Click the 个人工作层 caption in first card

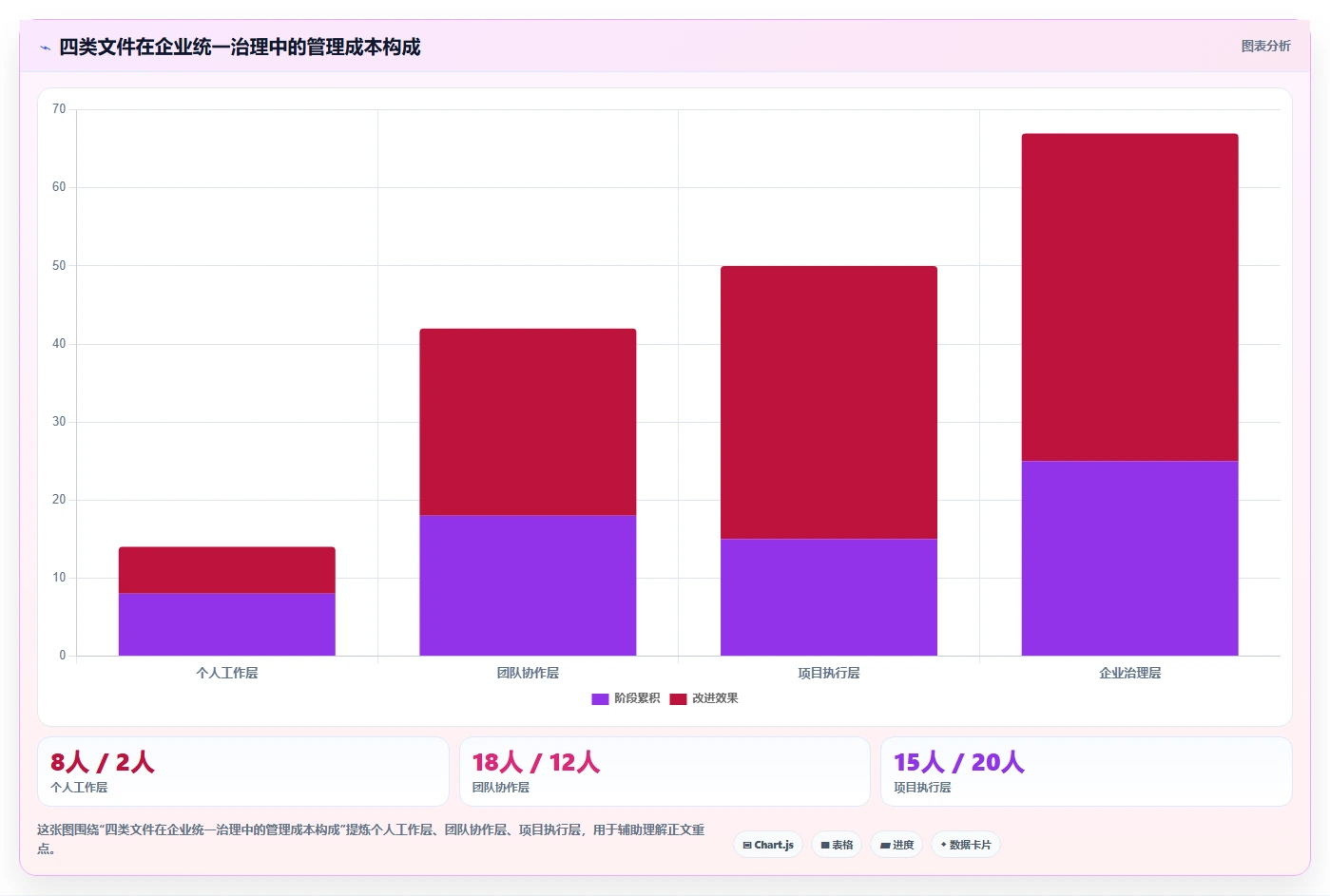[79, 788]
